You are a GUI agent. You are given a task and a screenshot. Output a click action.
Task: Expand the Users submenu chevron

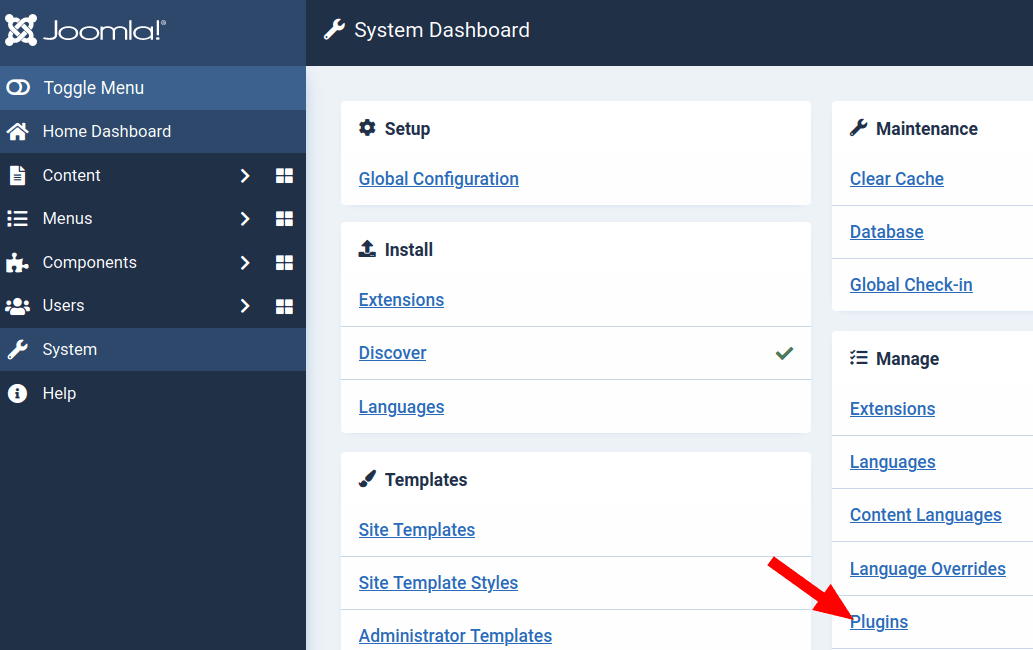point(245,306)
